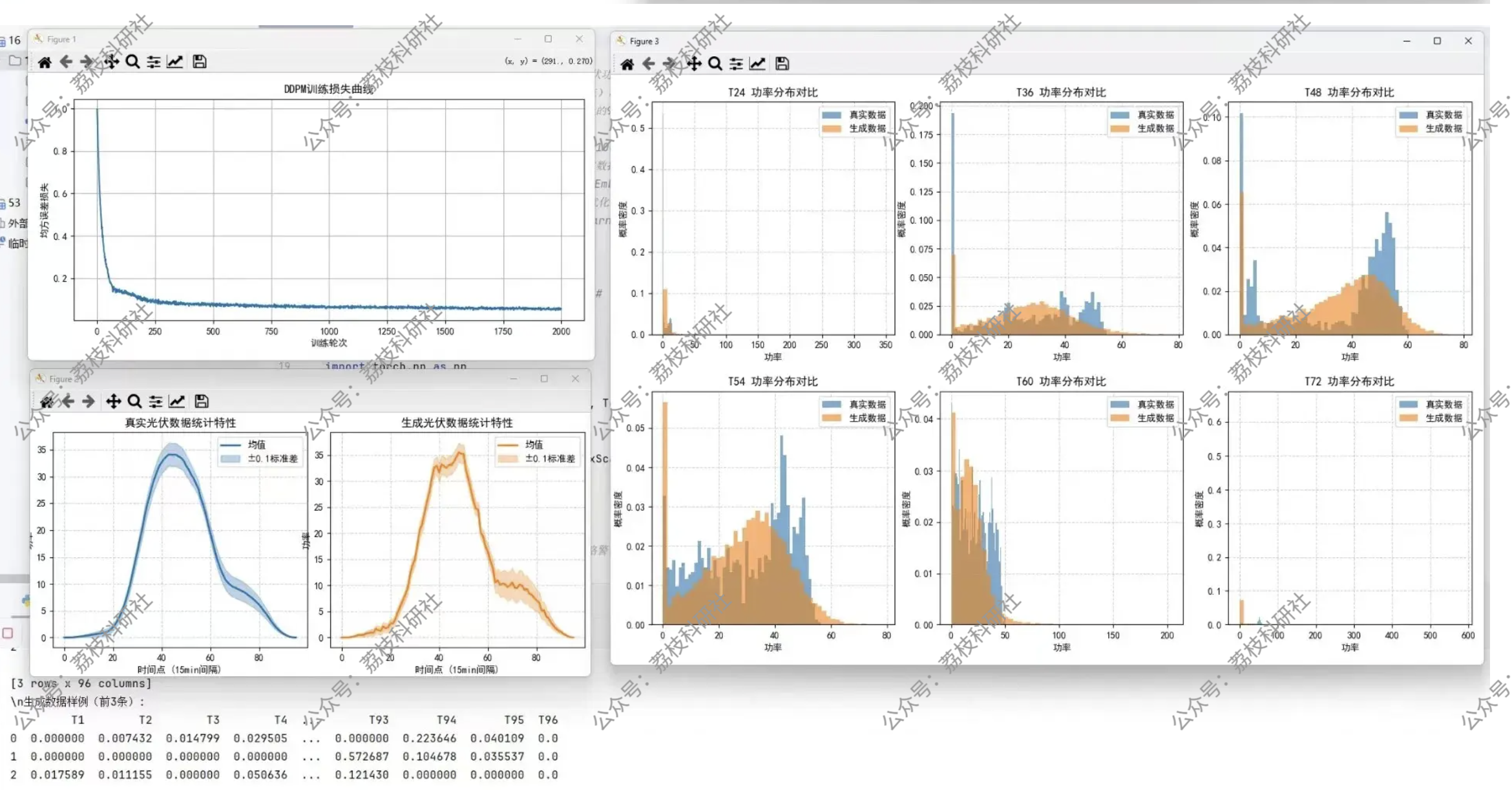1512x790 pixels.
Task: Open Configure subplots in Figure 1 toolbar
Action: click(x=154, y=61)
